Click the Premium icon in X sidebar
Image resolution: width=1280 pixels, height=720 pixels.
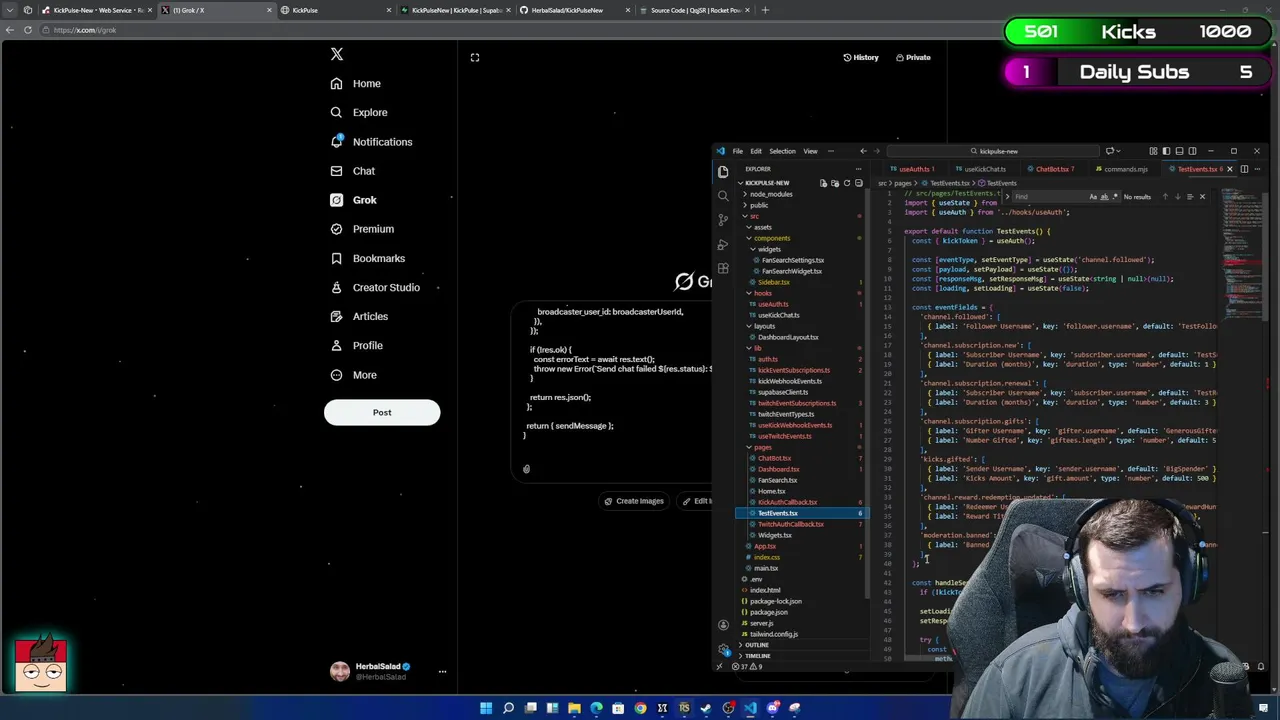point(336,229)
